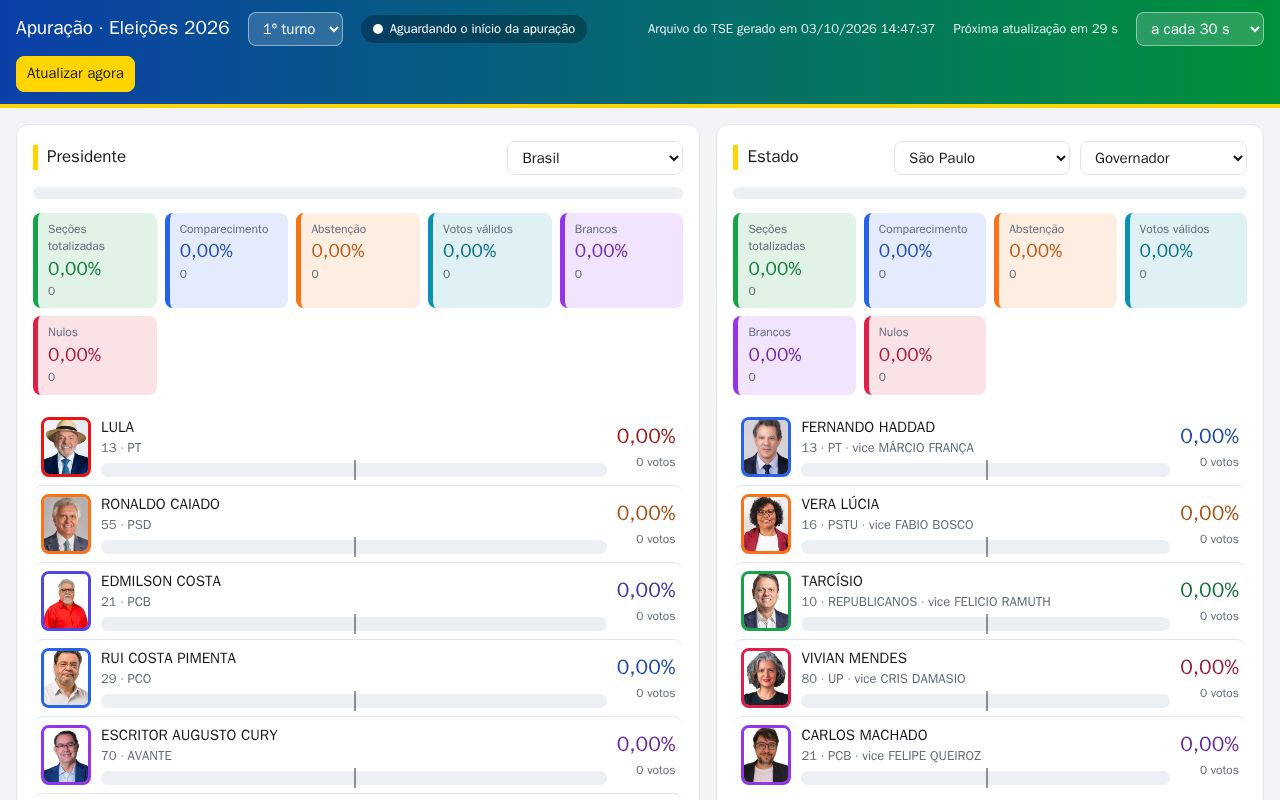Click the 'Aguardando o início da apuração' status pill
Screen dimensions: 1280x800
pos(474,29)
